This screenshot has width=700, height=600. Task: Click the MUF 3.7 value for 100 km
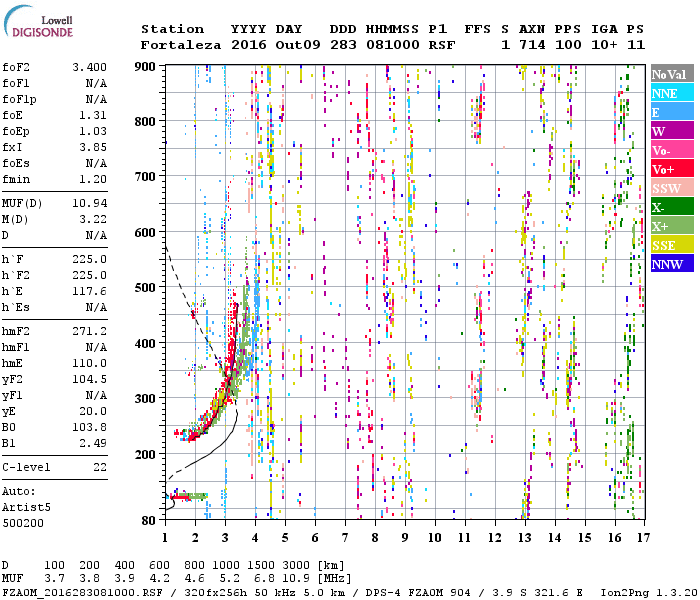click(x=54, y=578)
